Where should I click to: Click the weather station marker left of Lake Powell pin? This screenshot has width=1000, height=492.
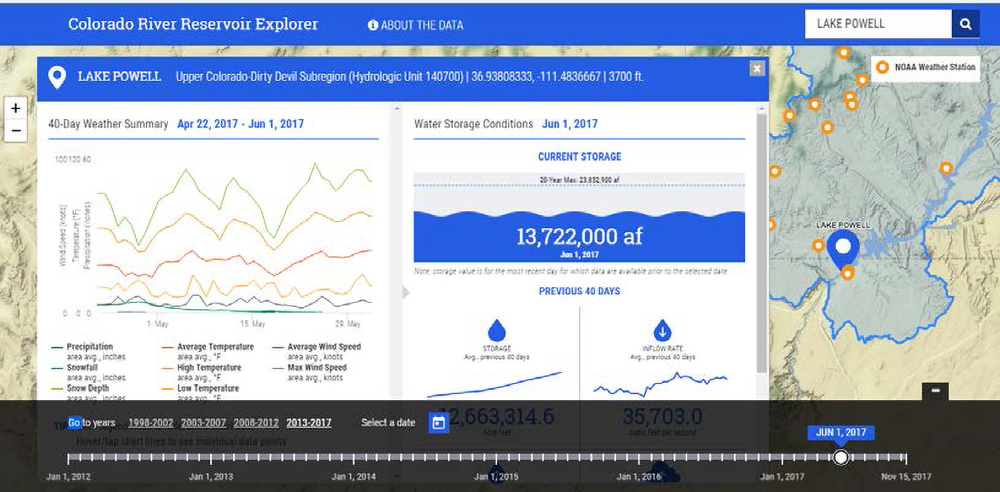tap(818, 246)
